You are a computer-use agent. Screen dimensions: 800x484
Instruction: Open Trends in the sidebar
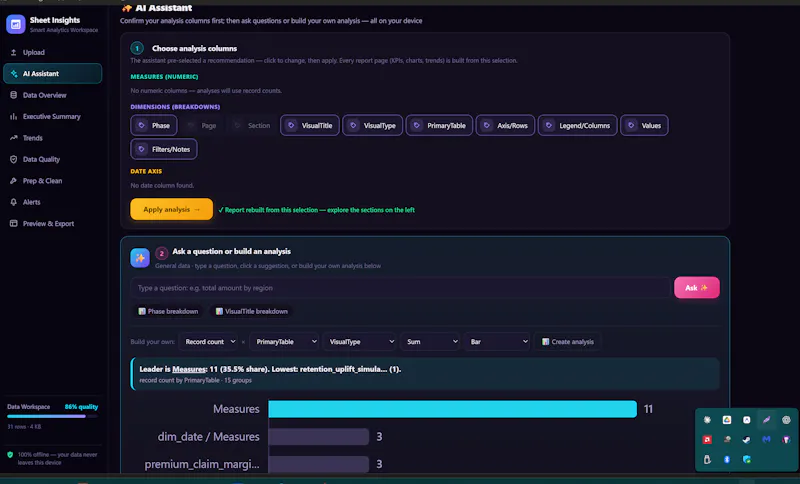click(53, 138)
